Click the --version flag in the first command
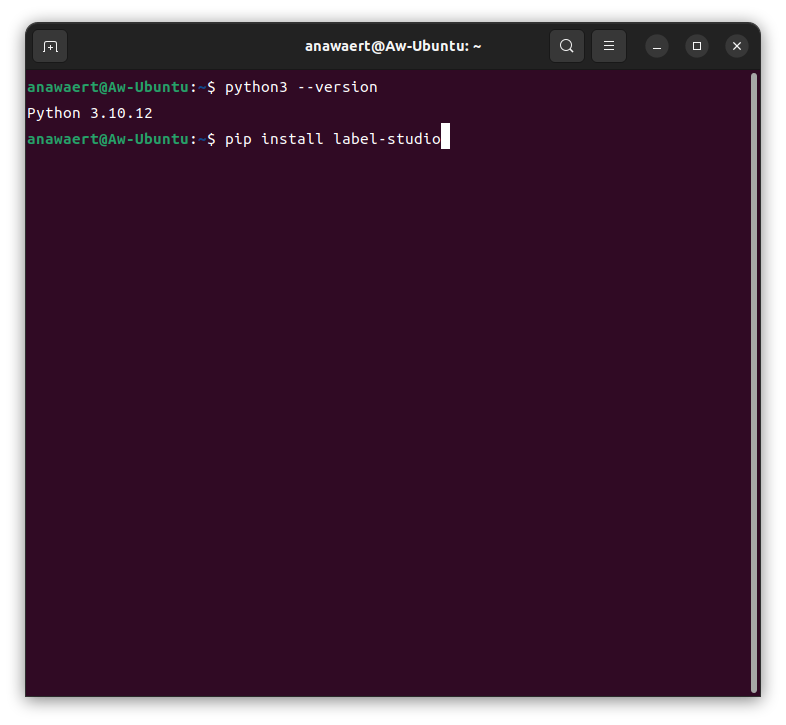This screenshot has height=725, width=786. coord(337,87)
